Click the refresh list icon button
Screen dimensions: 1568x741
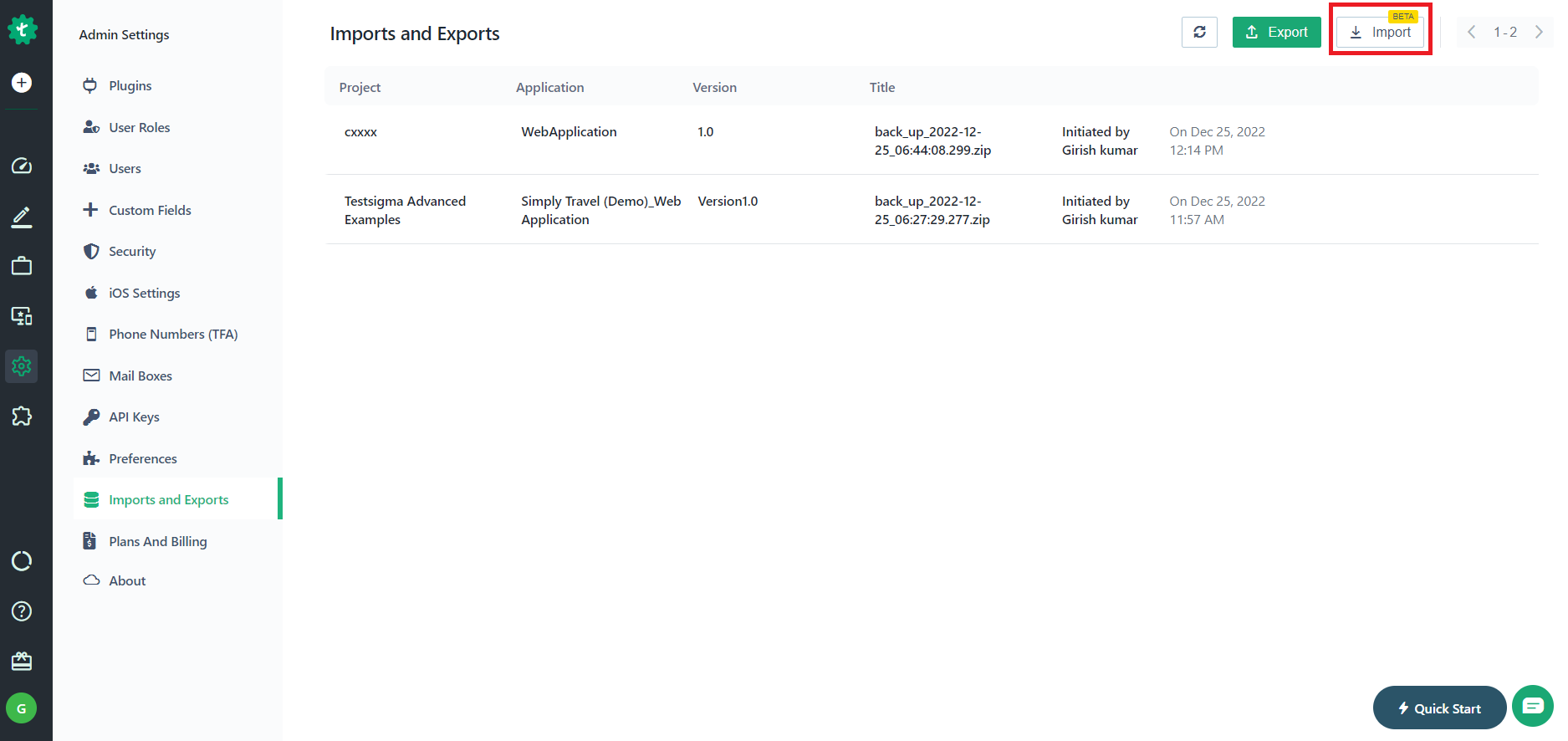click(x=1199, y=32)
